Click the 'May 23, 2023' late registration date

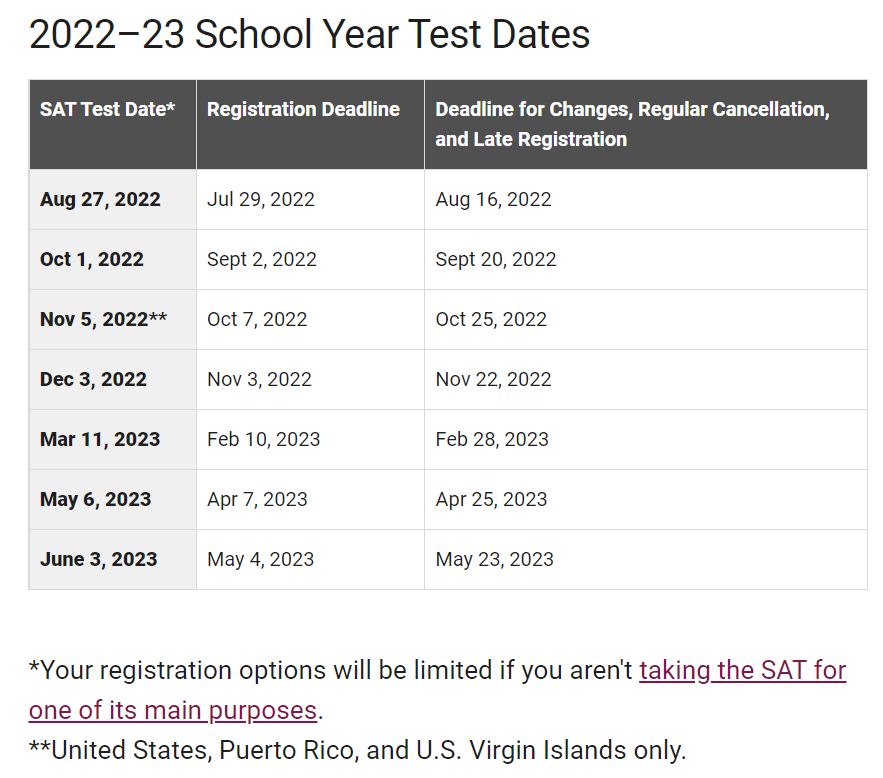(x=494, y=560)
